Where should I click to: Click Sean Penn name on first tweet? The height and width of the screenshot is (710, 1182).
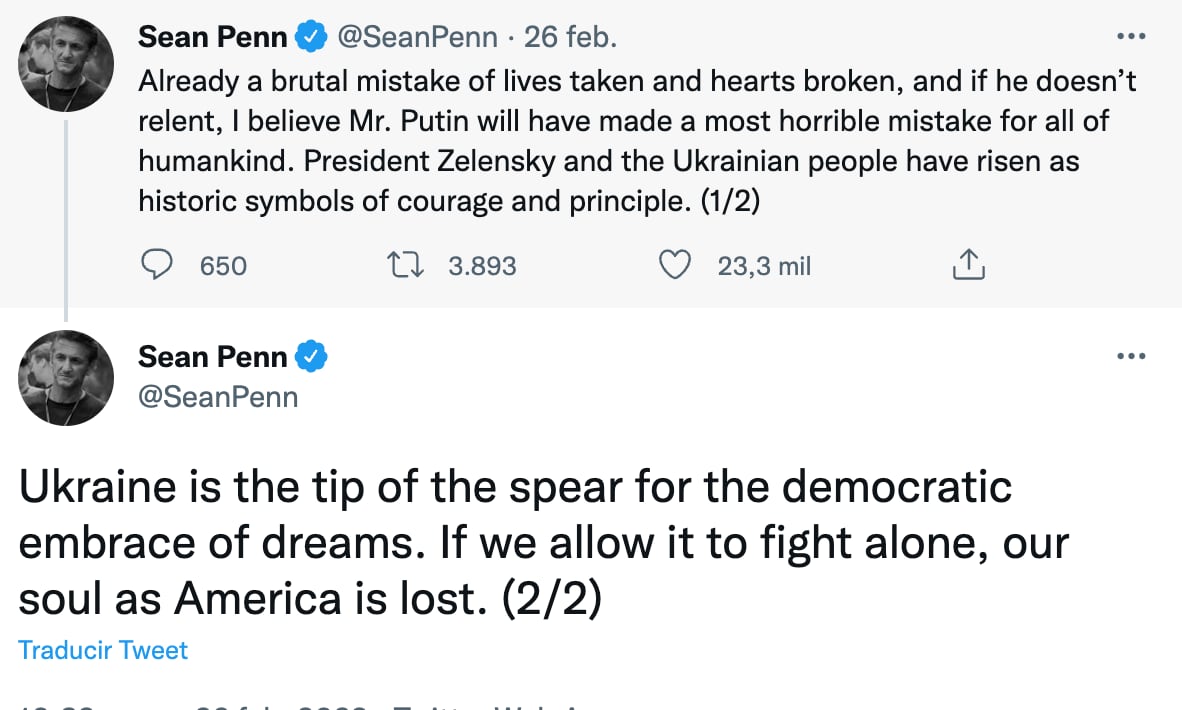pyautogui.click(x=212, y=37)
